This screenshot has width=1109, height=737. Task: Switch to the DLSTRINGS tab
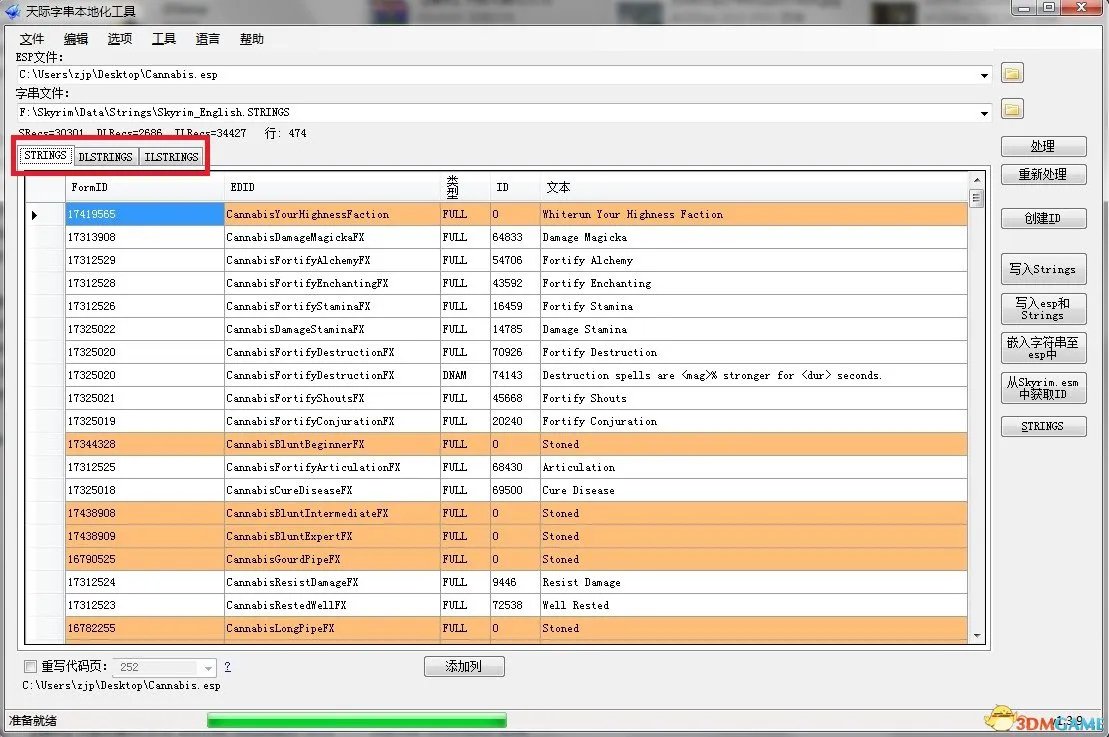105,157
